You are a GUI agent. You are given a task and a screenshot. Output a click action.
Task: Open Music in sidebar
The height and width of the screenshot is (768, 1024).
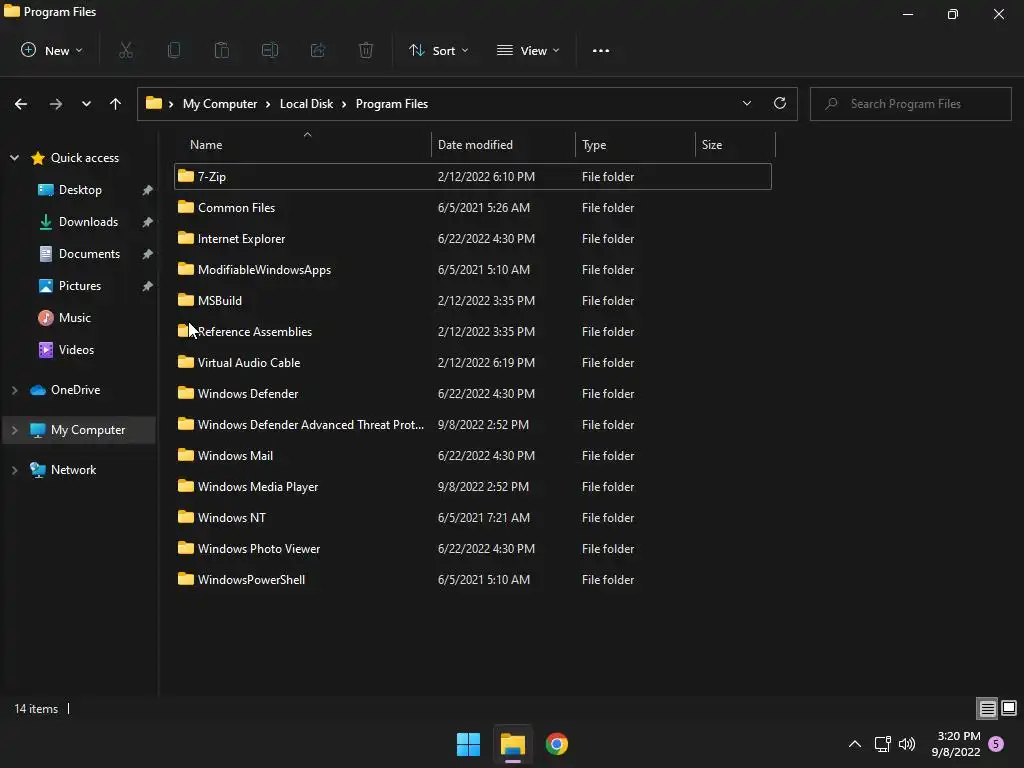click(x=74, y=317)
